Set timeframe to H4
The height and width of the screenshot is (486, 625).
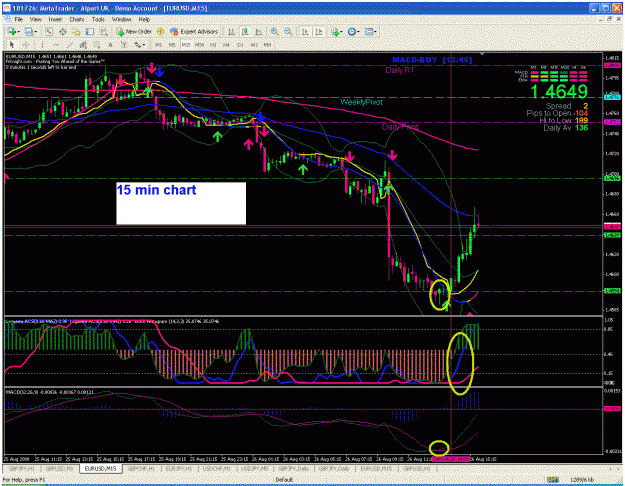pos(226,45)
